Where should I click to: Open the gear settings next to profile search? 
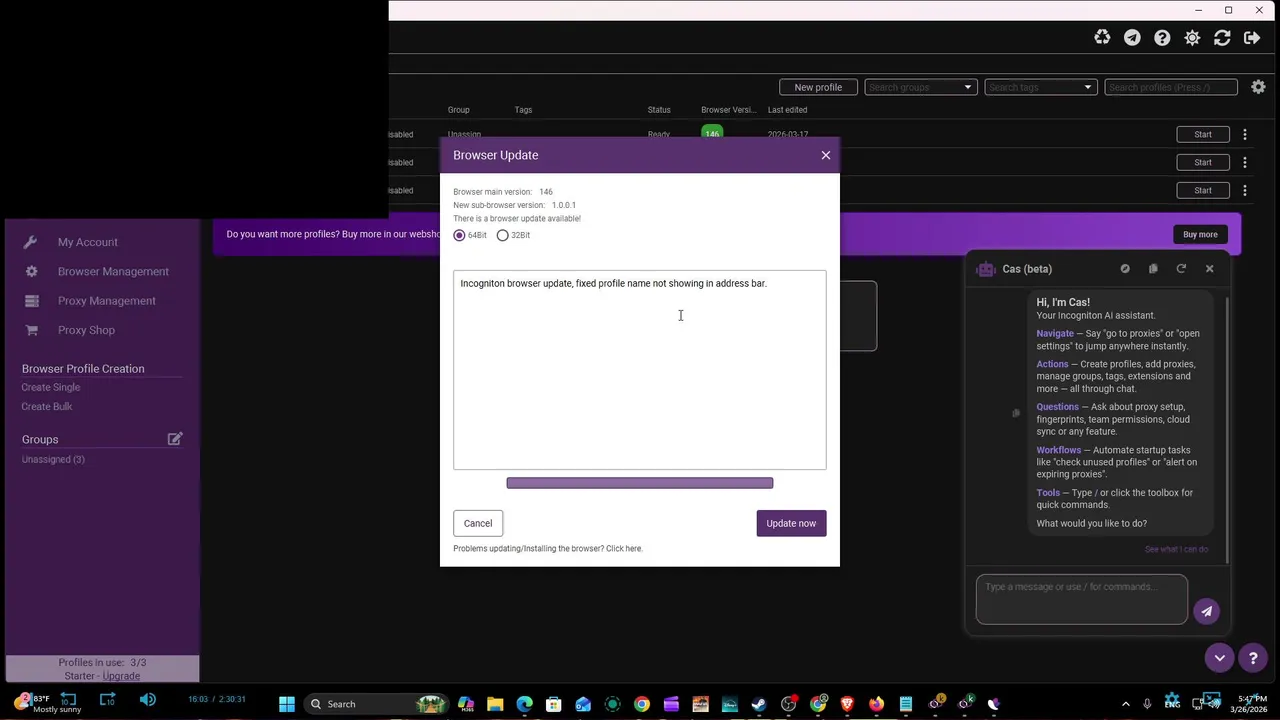pyautogui.click(x=1258, y=87)
